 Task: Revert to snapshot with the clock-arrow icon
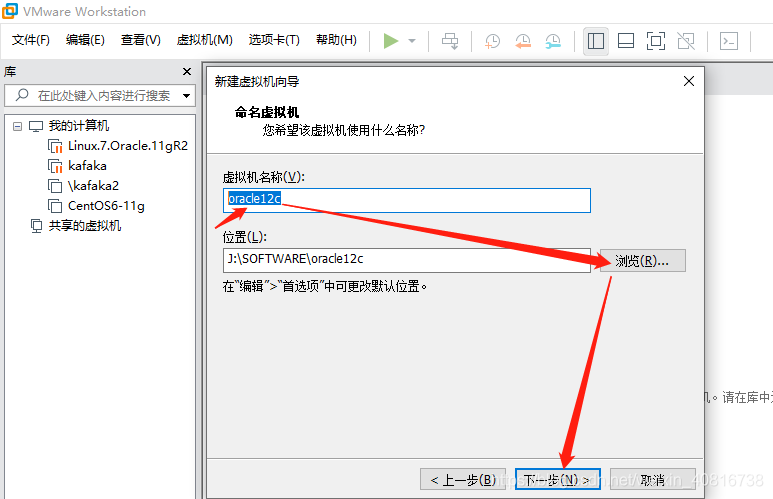(523, 41)
